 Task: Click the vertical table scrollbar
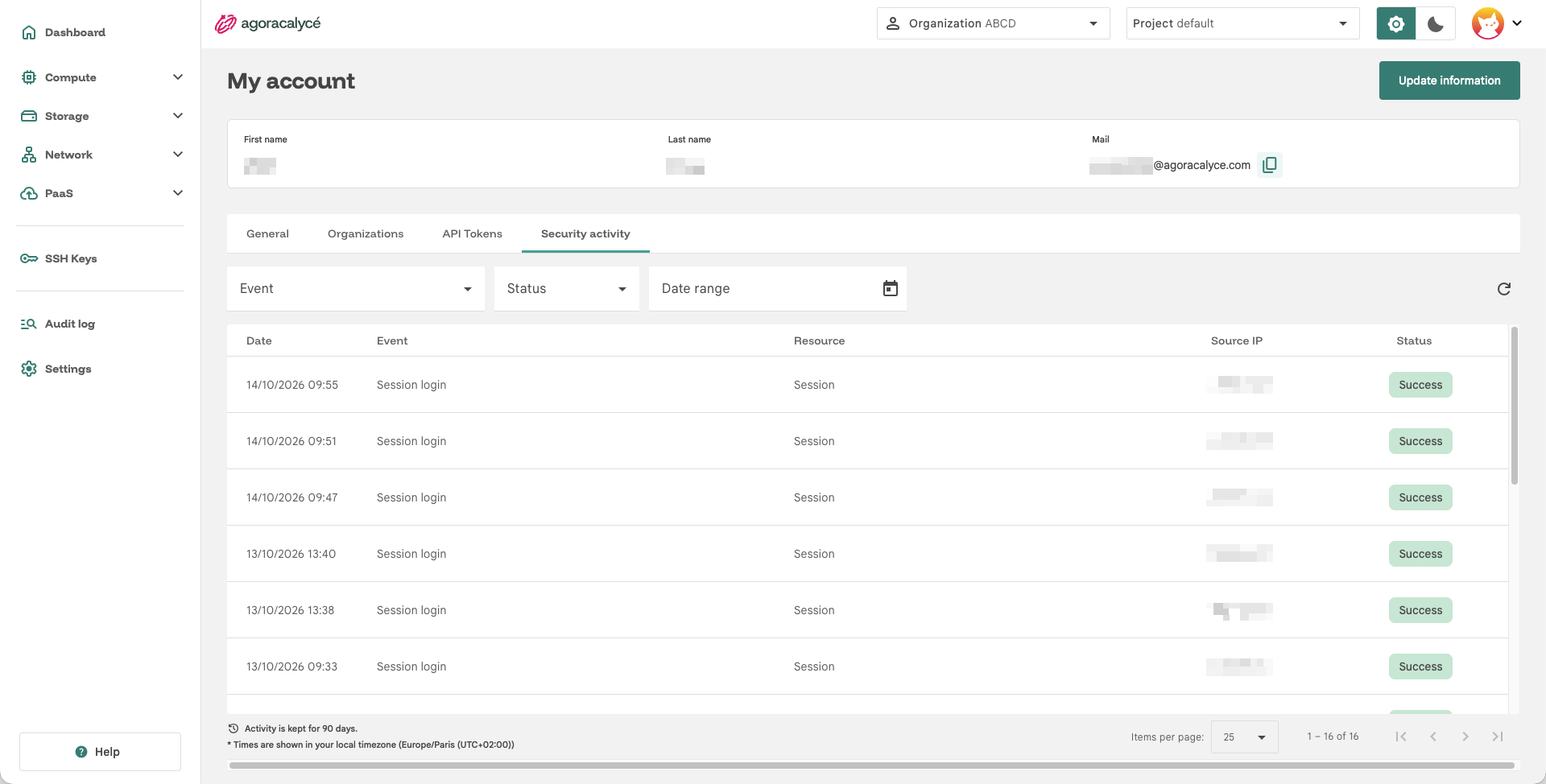1514,406
